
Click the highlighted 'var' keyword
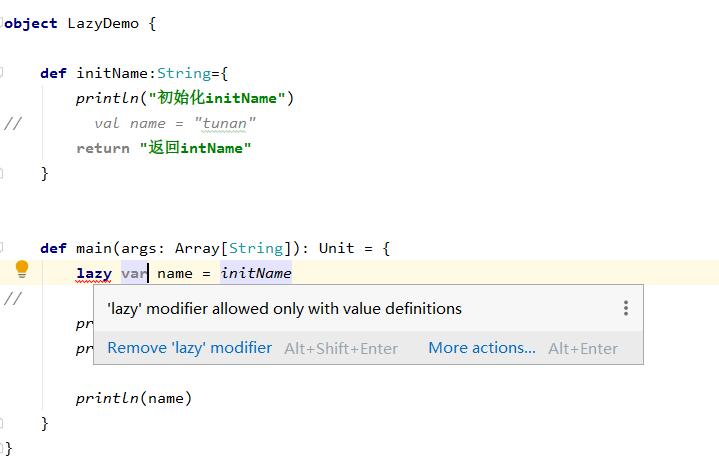pyautogui.click(x=134, y=273)
